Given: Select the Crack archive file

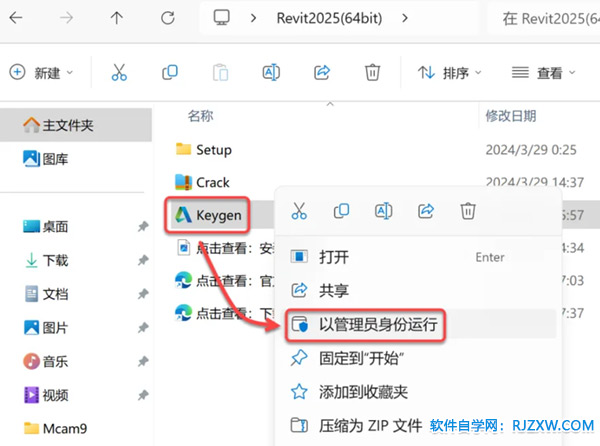Looking at the screenshot, I should click(x=202, y=182).
